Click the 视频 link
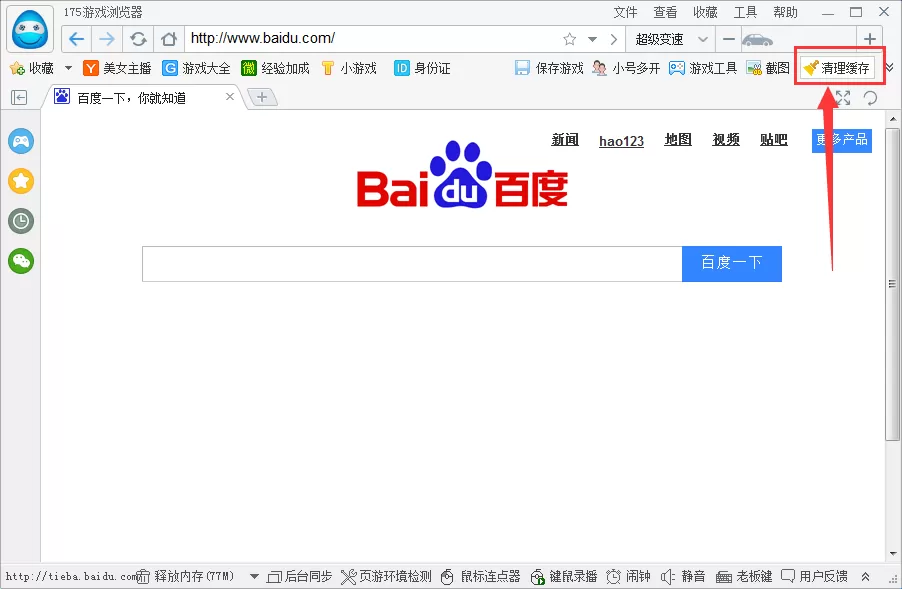Viewport: 902px width, 589px height. point(726,140)
